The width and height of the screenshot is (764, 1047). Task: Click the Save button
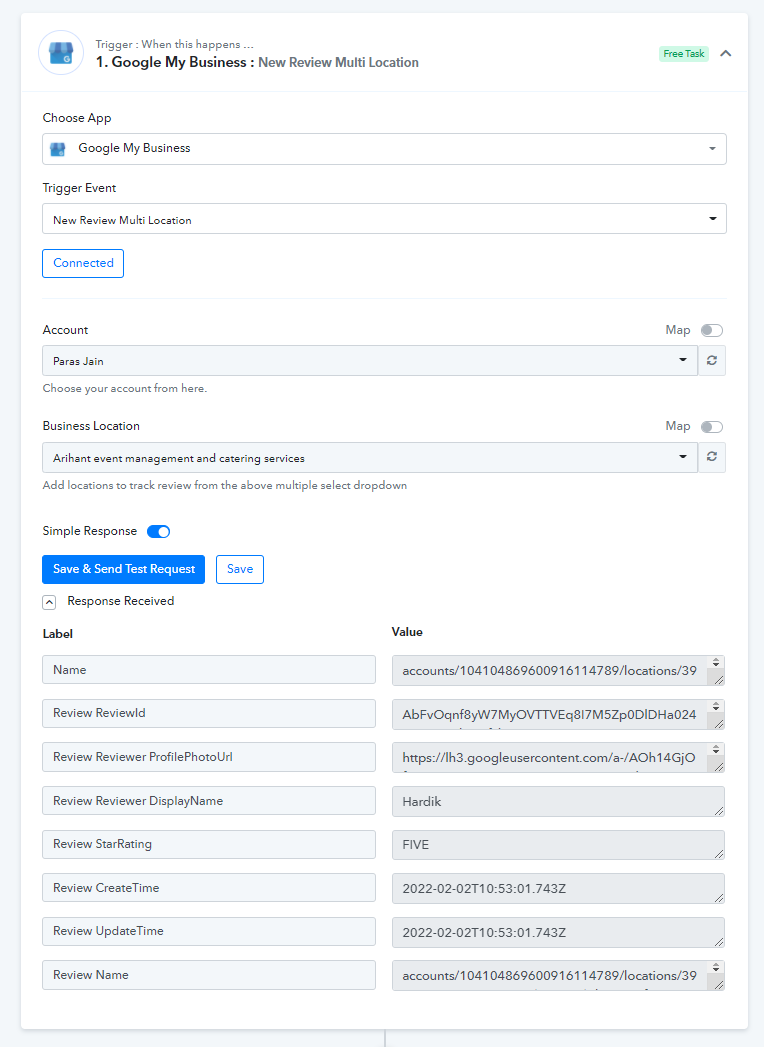pyautogui.click(x=240, y=569)
